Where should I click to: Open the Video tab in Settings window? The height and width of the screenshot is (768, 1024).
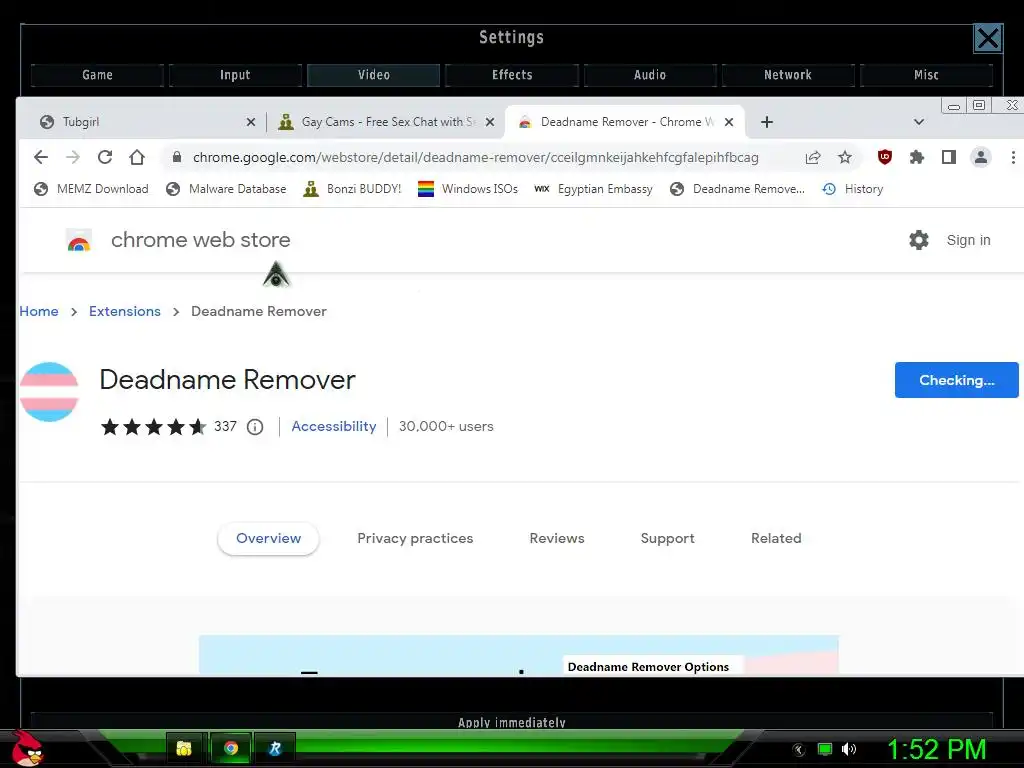point(374,75)
